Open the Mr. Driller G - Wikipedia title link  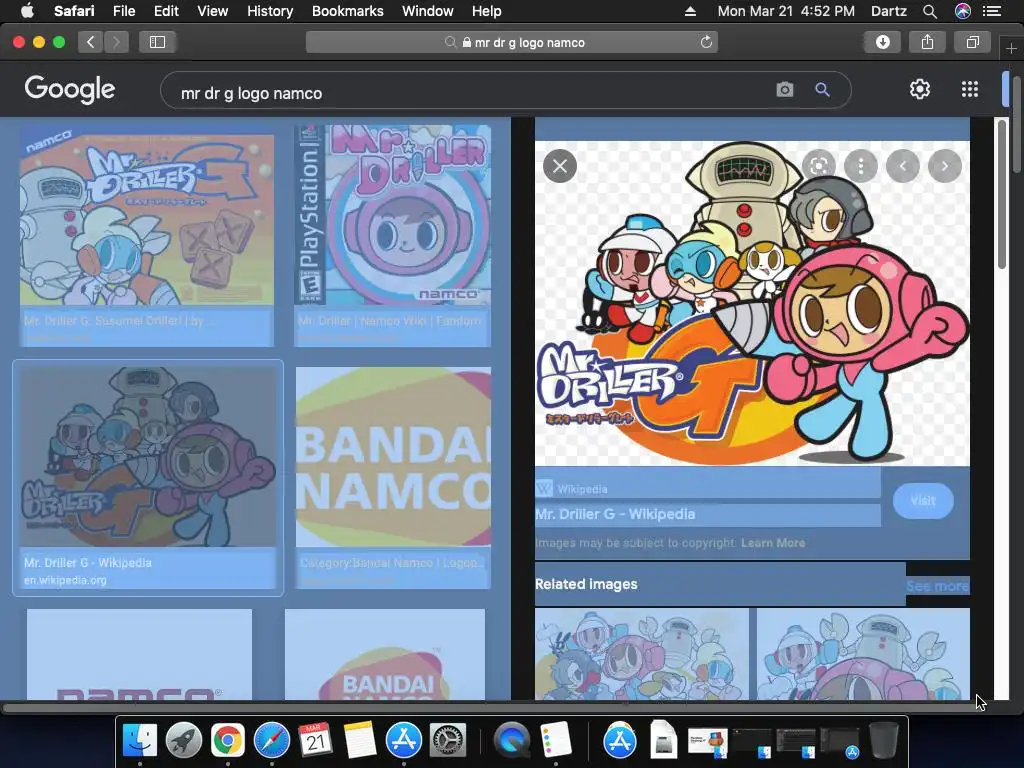pyautogui.click(x=615, y=514)
